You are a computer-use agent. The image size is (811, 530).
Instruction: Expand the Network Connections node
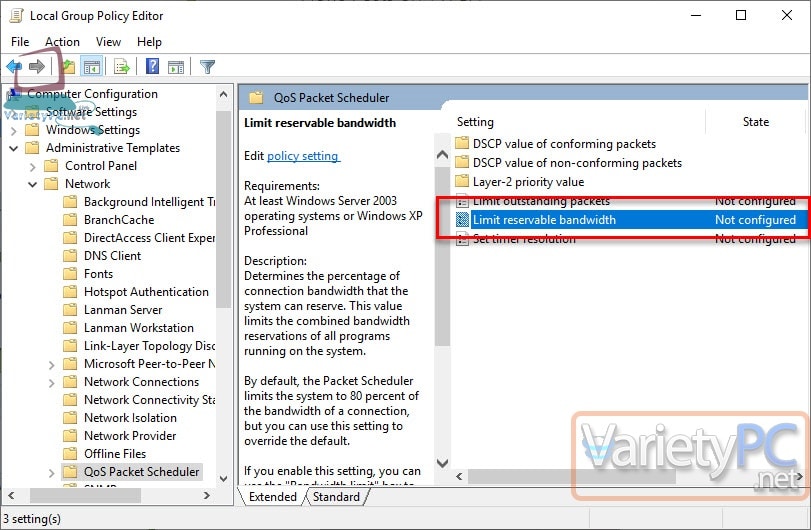click(x=51, y=383)
